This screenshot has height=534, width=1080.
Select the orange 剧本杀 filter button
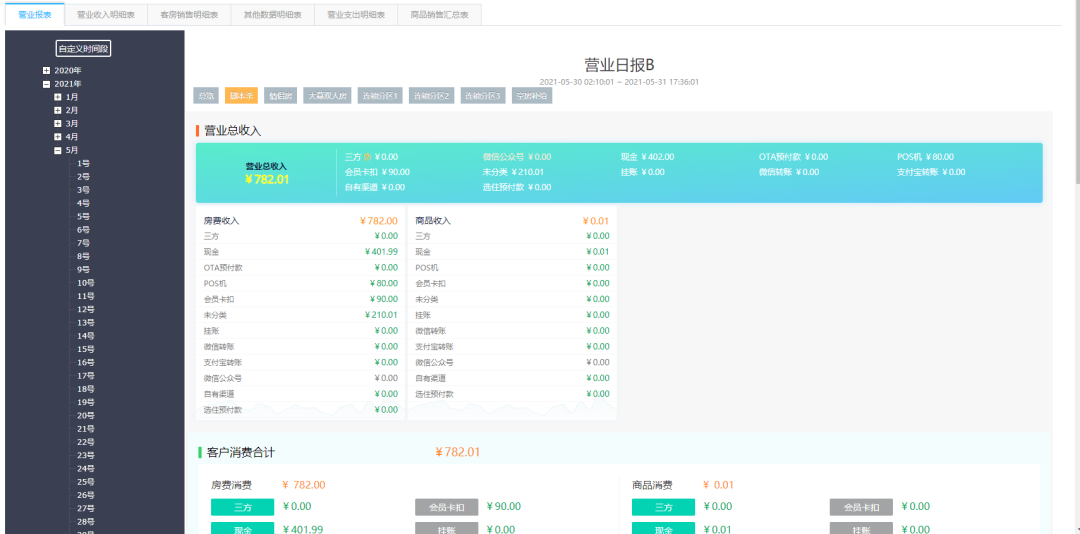click(241, 96)
